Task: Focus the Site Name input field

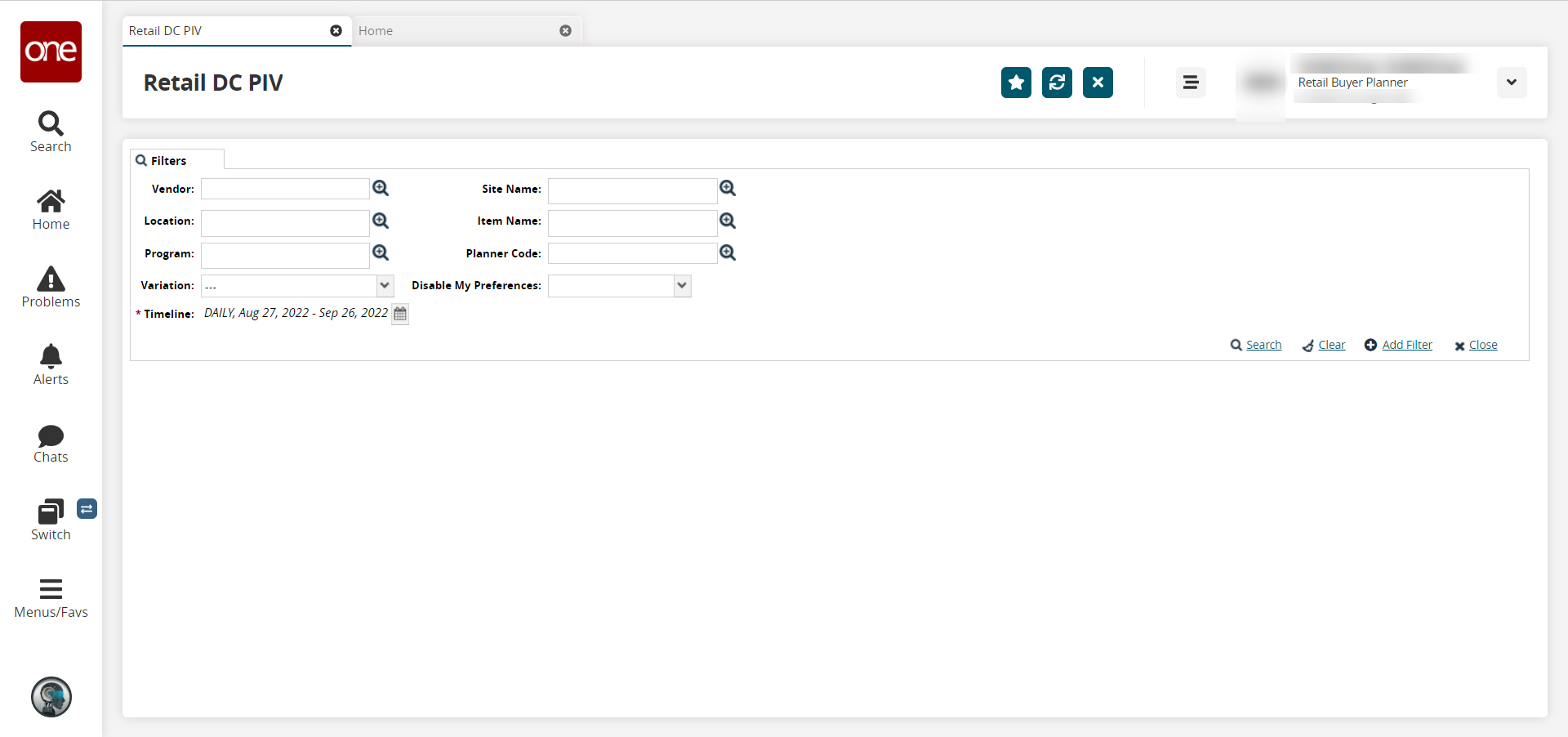Action: (632, 190)
